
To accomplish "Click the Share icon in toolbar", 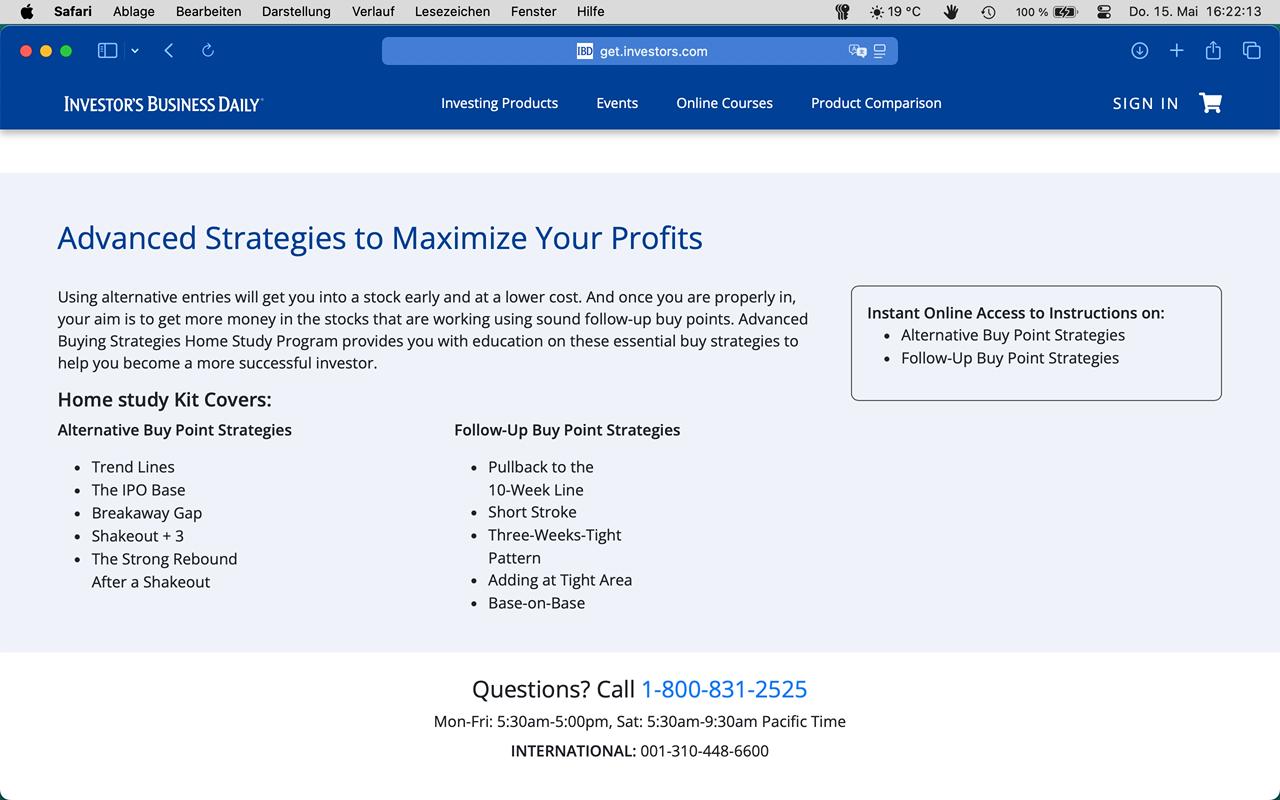I will [x=1213, y=51].
